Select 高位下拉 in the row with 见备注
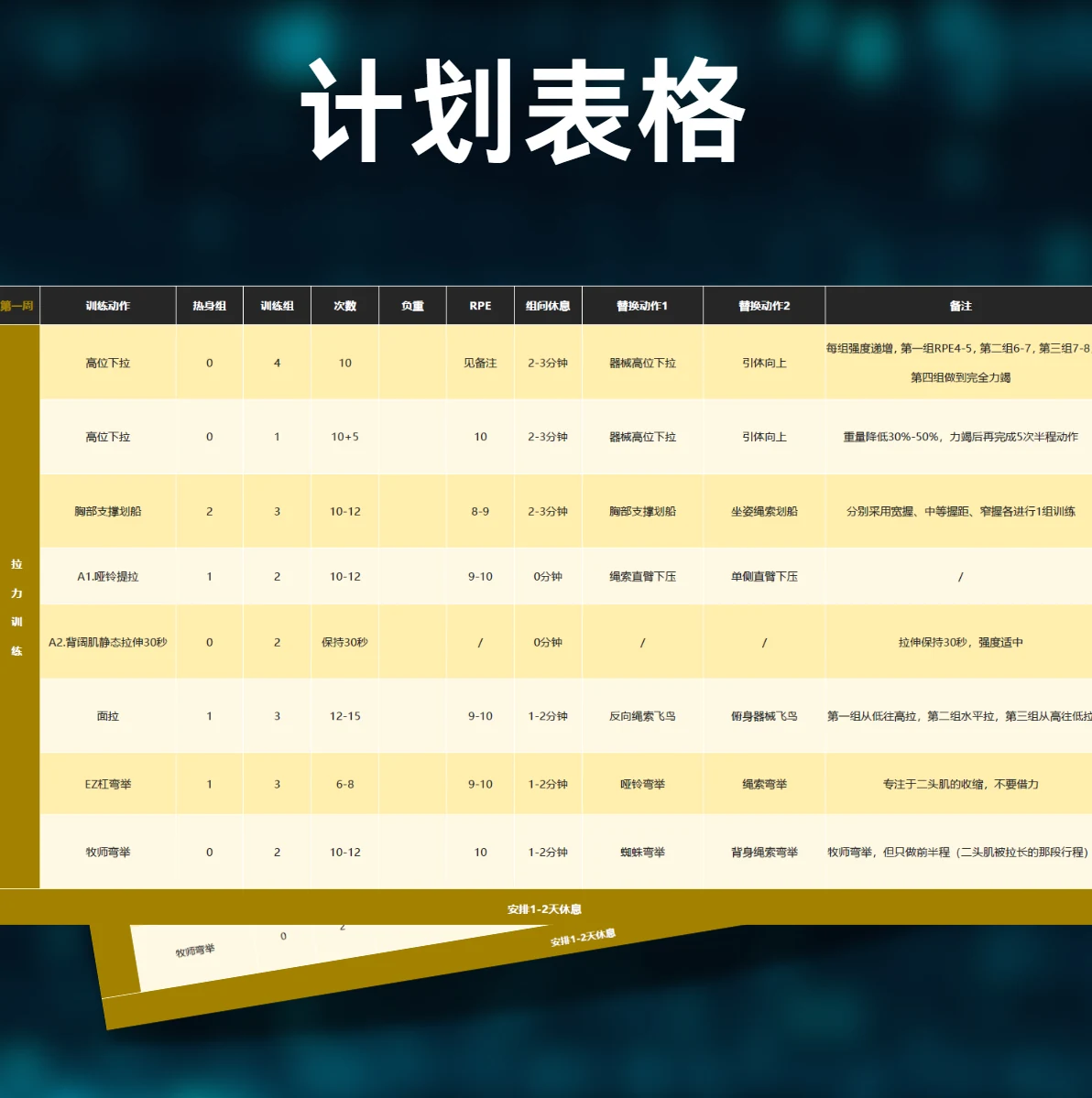This screenshot has width=1092, height=1098. (x=108, y=363)
